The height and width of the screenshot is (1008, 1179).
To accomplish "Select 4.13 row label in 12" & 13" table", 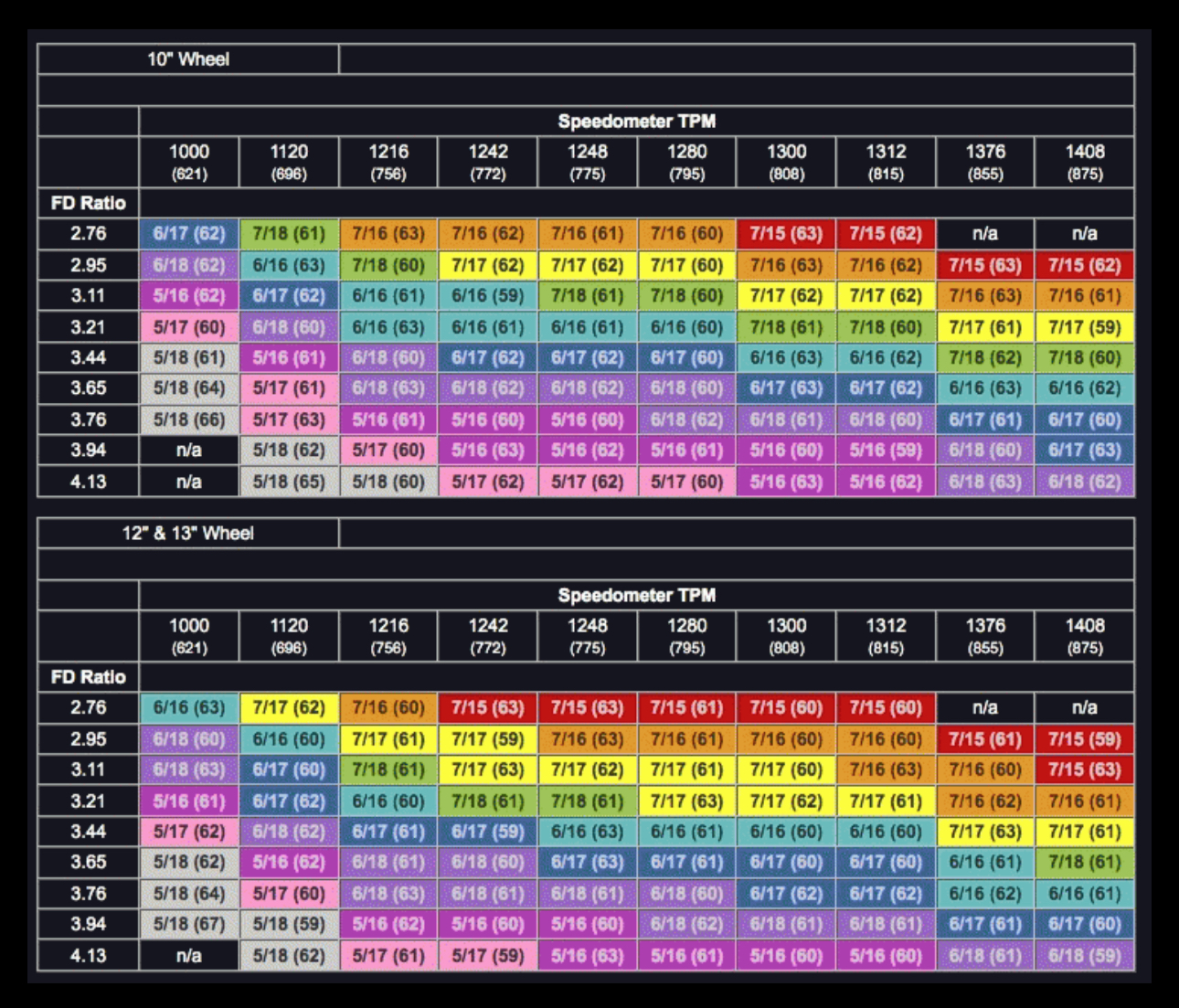I will [x=89, y=956].
